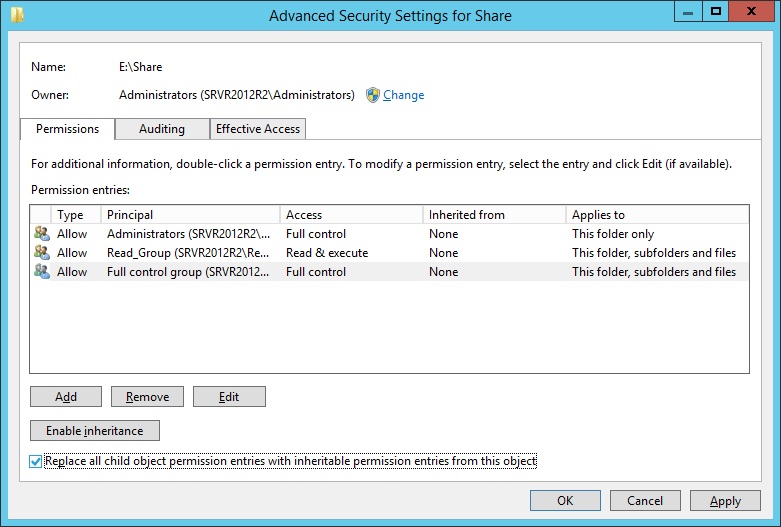Sort by the Inherited from column header
The width and height of the screenshot is (781, 527).
point(493,215)
